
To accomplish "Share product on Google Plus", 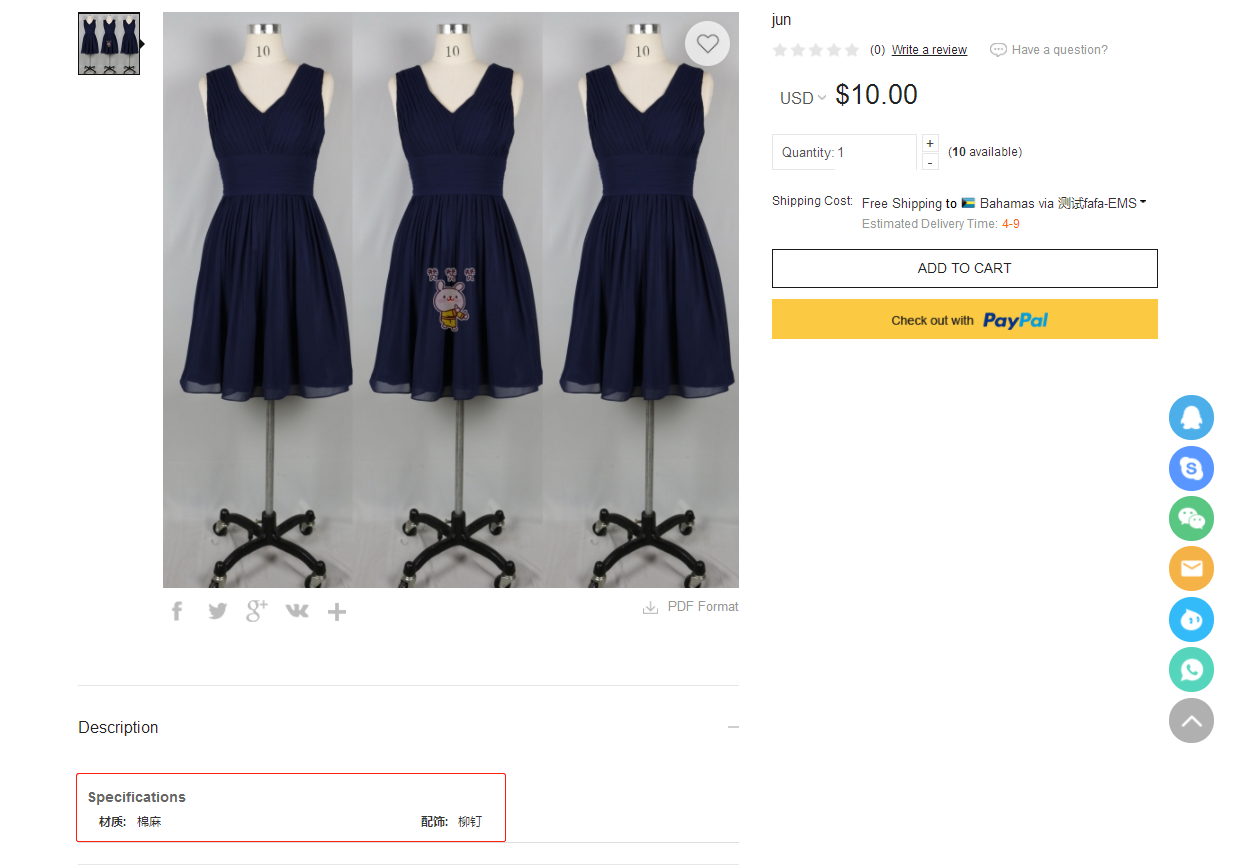I will [x=257, y=610].
